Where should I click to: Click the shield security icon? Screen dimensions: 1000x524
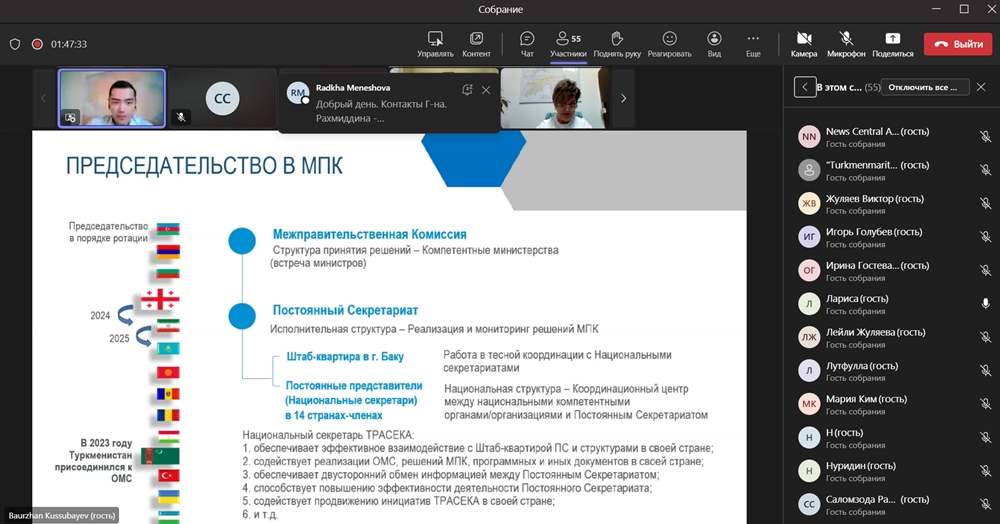[15, 44]
